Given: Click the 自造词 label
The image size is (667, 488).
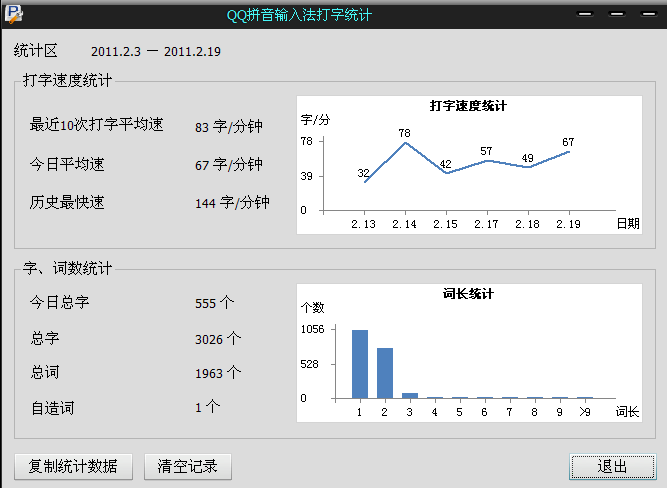Looking at the screenshot, I should [x=52, y=408].
